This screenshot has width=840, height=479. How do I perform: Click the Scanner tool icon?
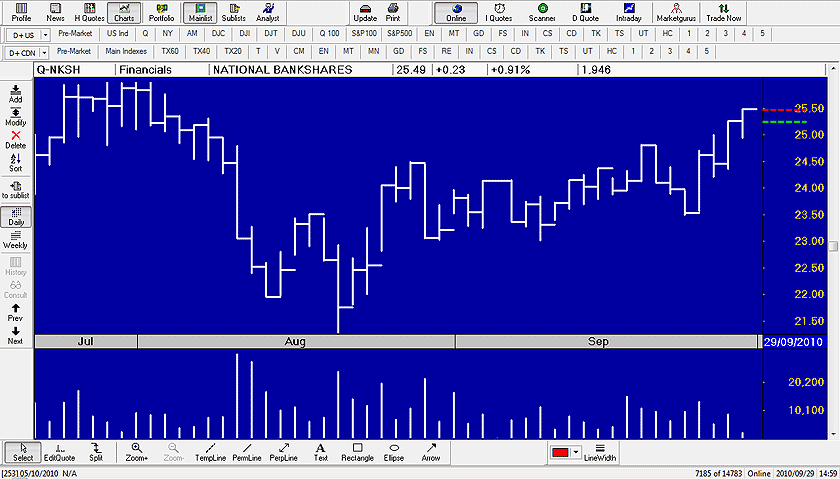click(542, 13)
